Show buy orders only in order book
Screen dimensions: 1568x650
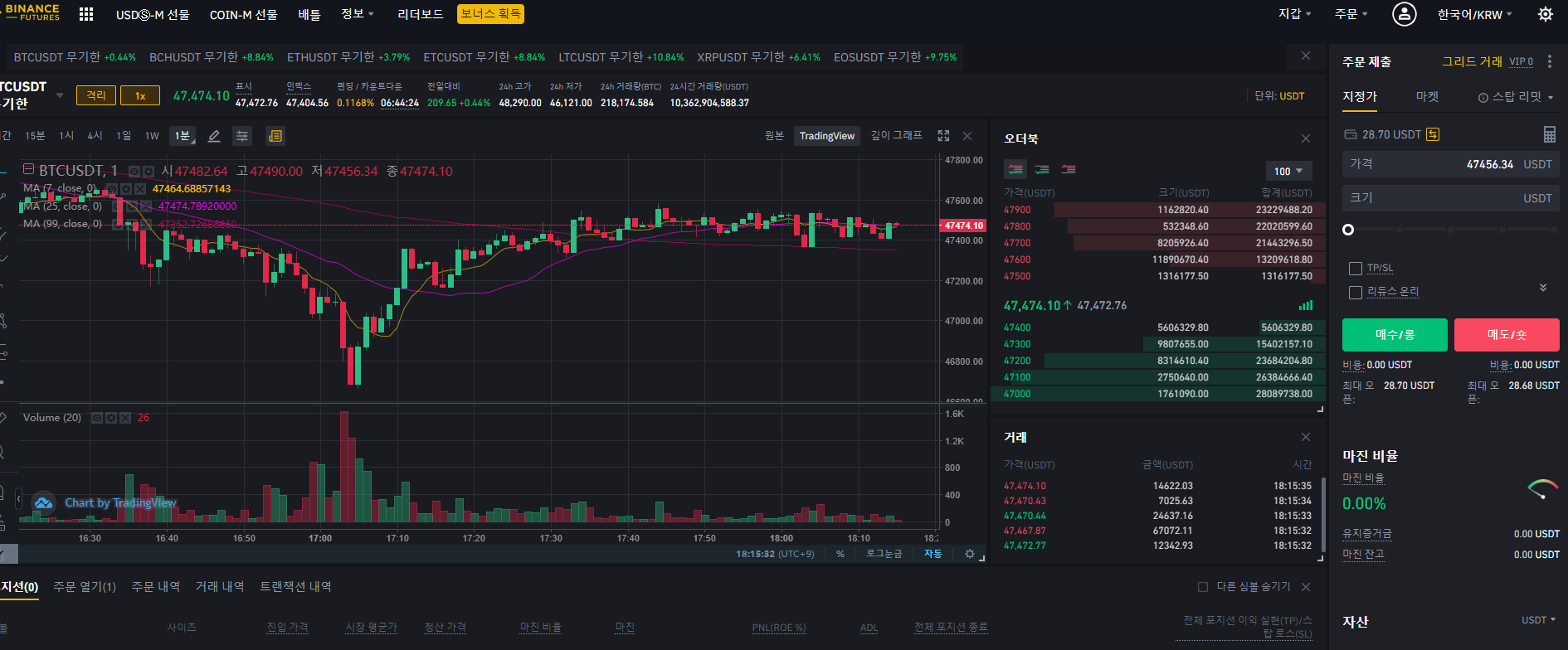[x=1042, y=169]
